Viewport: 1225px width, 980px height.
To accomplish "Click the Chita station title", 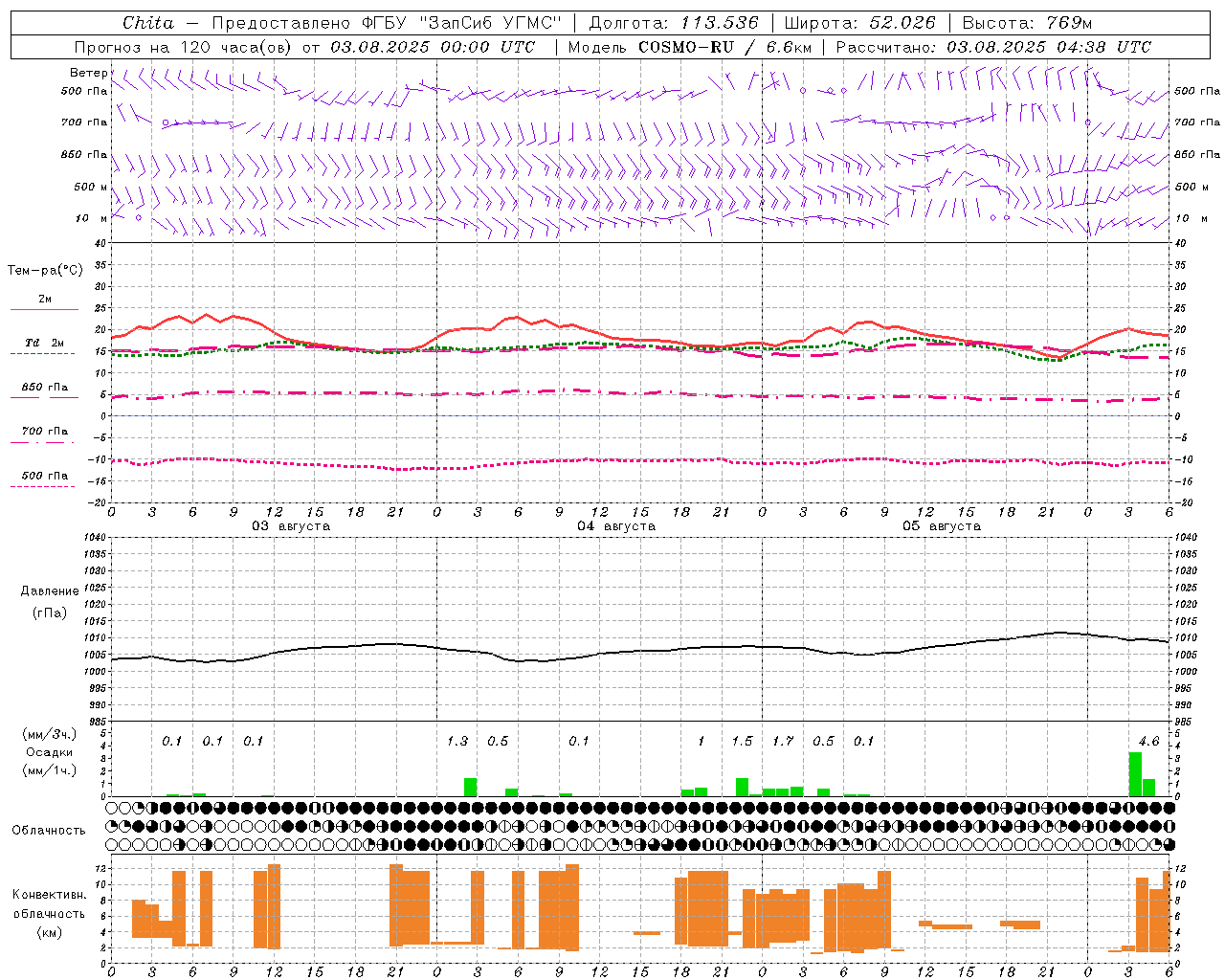I will pos(148,23).
